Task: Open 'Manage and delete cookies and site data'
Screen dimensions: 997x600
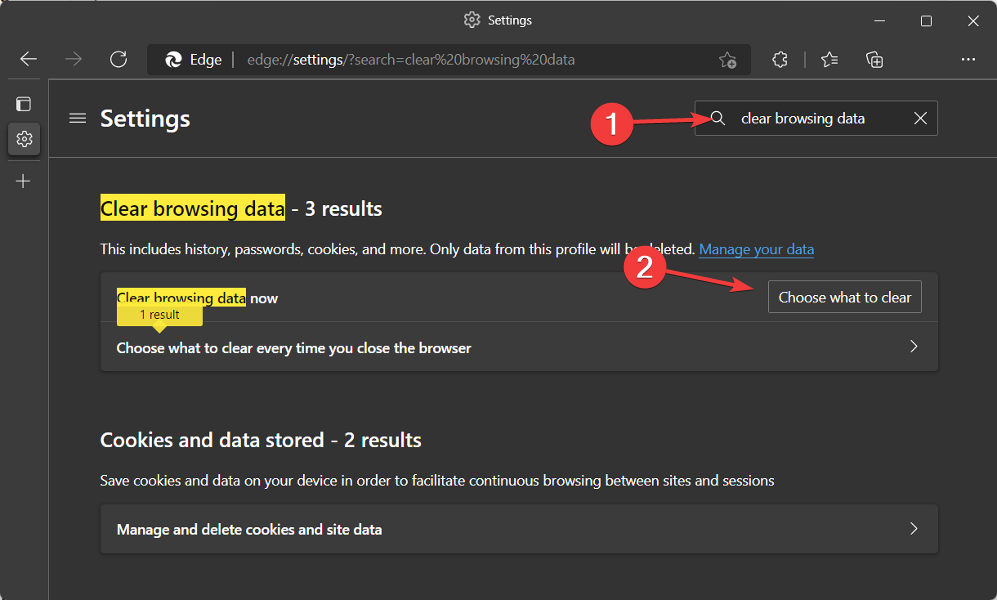Action: (x=519, y=529)
